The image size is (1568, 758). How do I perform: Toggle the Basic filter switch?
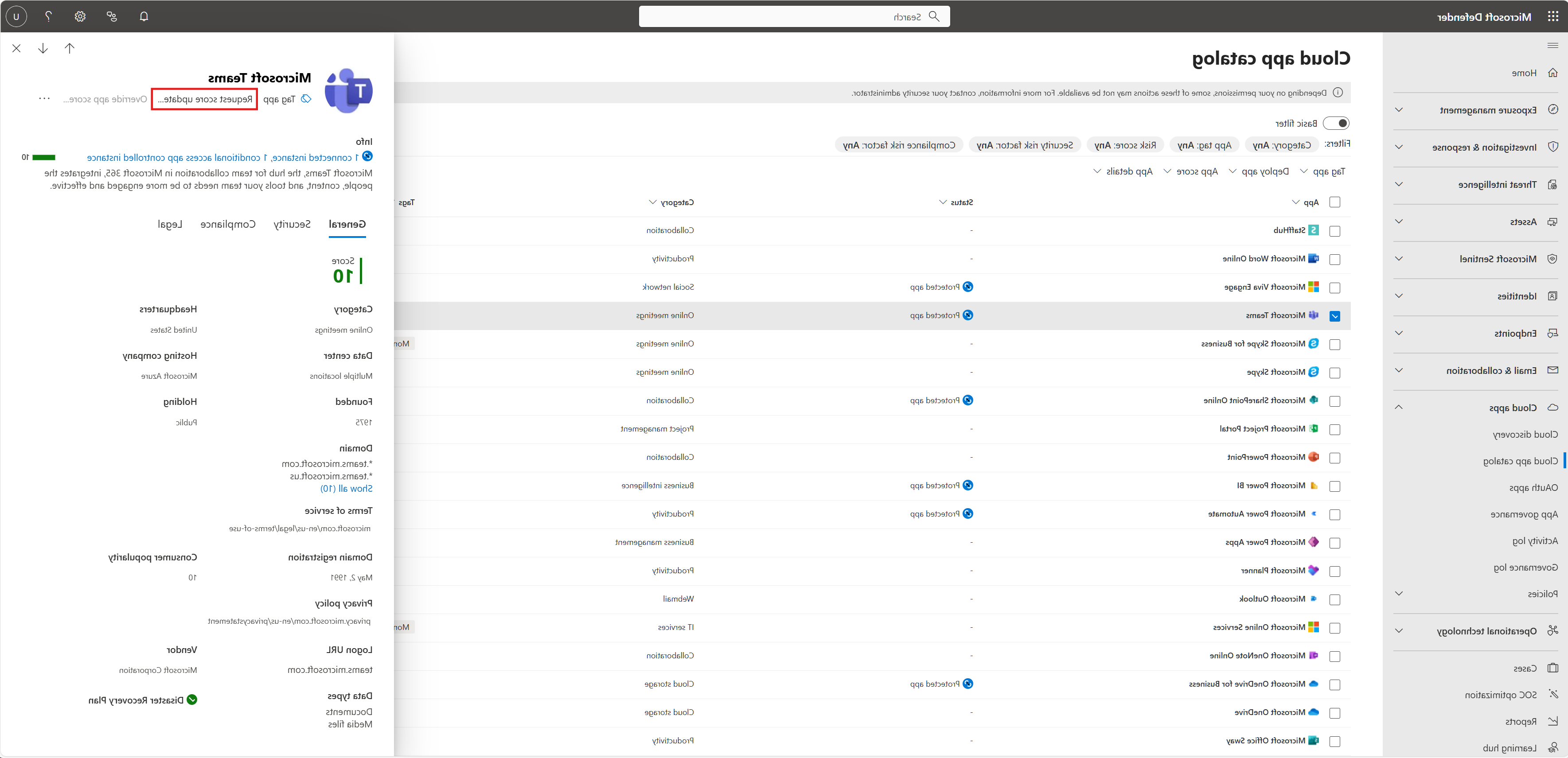(x=1336, y=124)
